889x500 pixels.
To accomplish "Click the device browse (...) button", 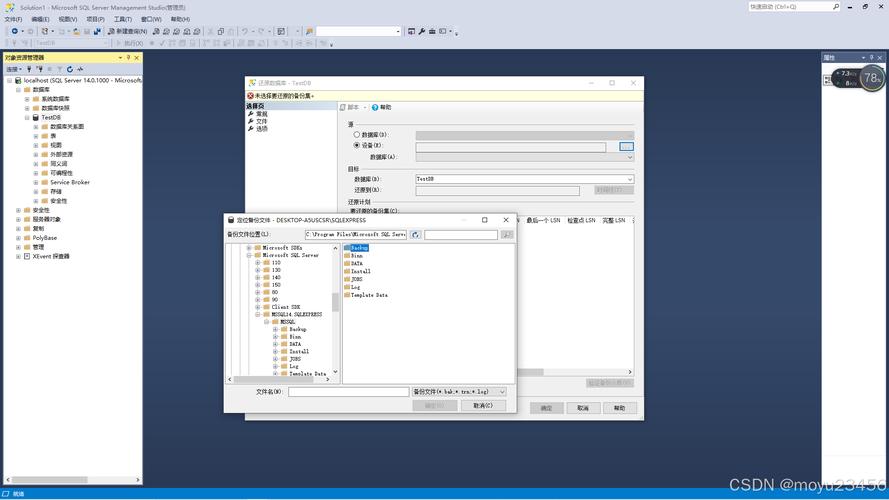I will click(626, 146).
